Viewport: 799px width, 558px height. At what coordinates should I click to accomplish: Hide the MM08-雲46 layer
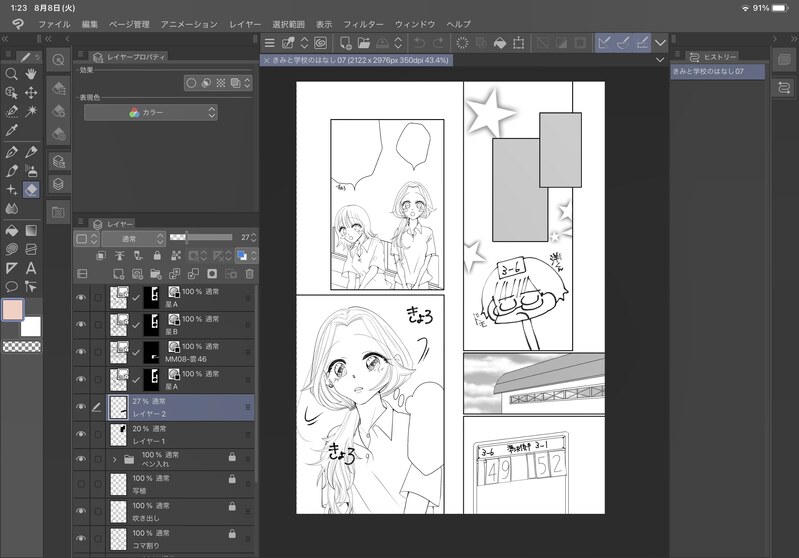[81, 352]
